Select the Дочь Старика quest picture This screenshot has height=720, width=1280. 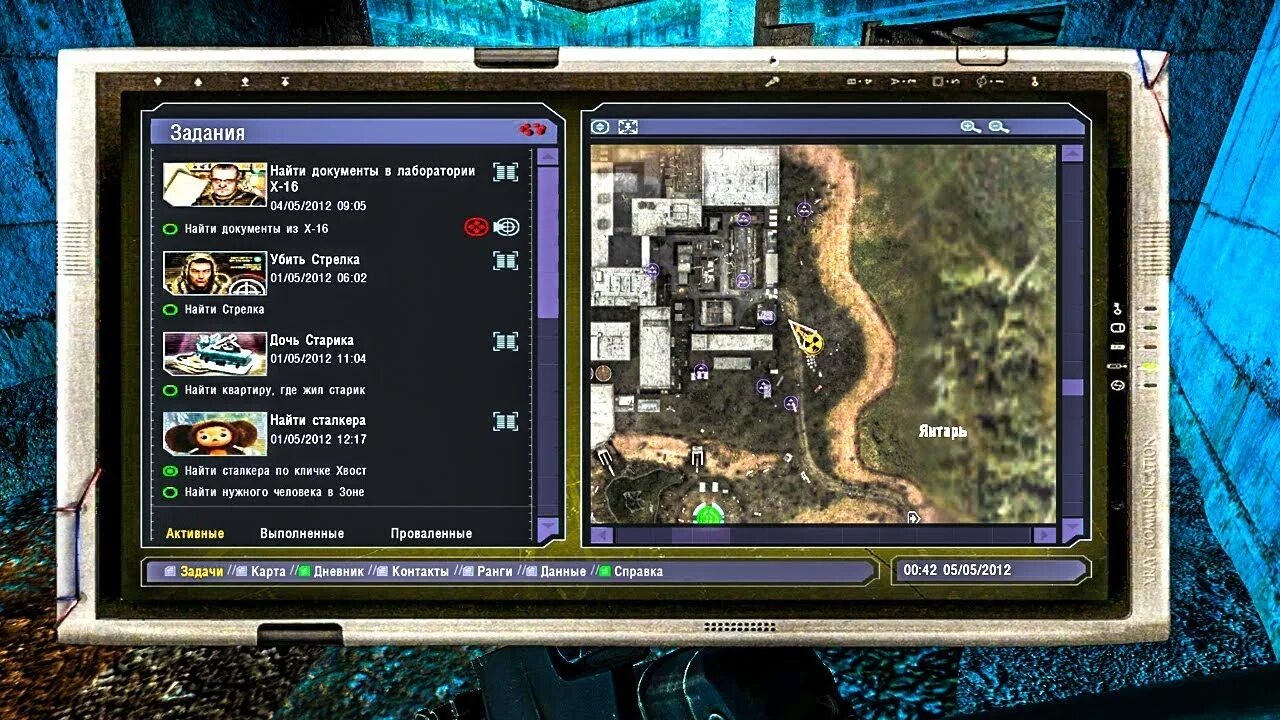(215, 354)
